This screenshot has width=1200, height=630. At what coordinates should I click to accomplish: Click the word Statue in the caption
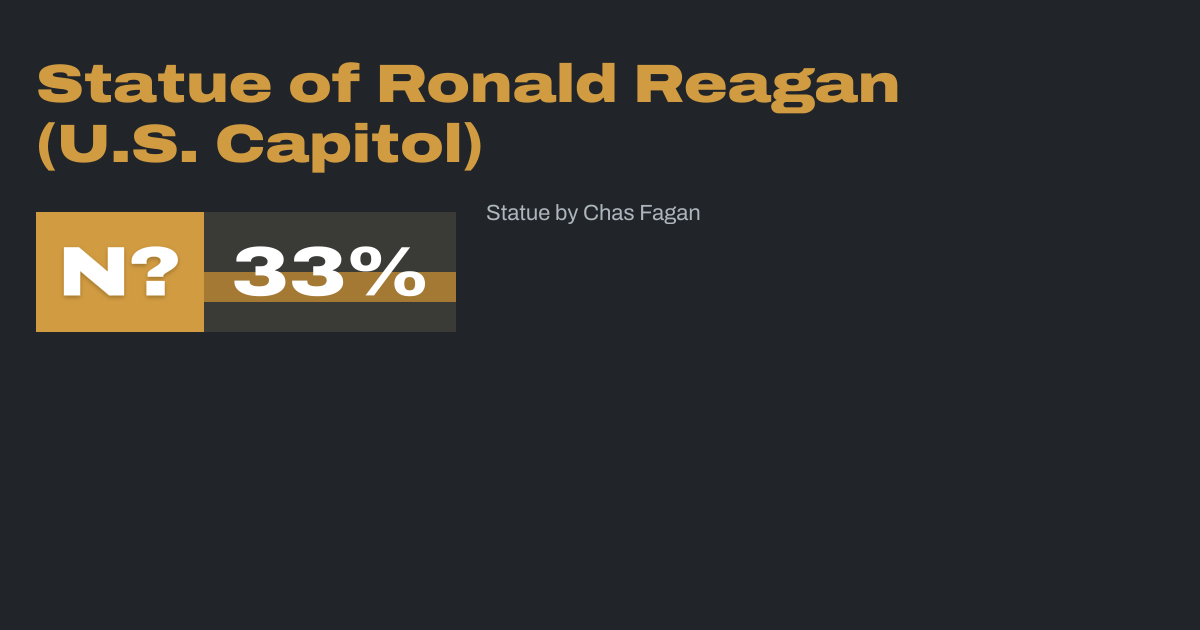tap(518, 213)
